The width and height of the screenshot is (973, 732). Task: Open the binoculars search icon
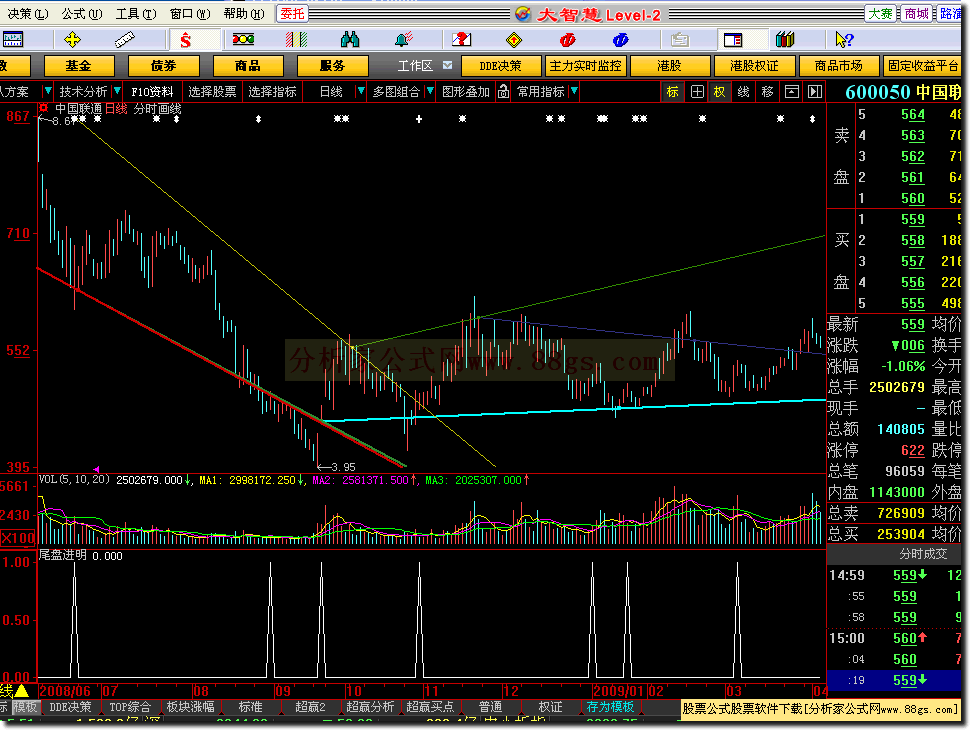click(x=350, y=40)
